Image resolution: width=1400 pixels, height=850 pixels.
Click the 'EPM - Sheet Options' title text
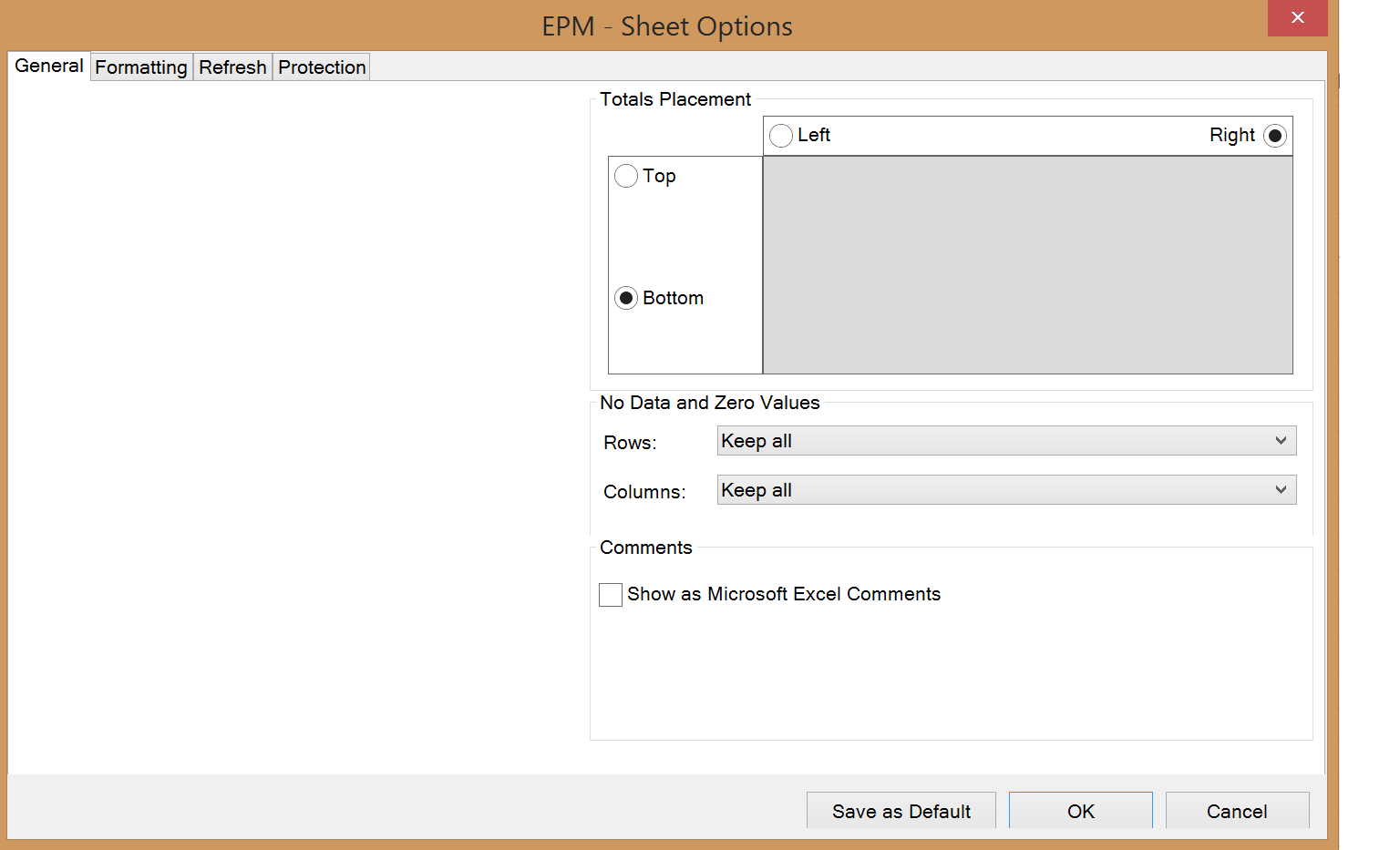(667, 26)
